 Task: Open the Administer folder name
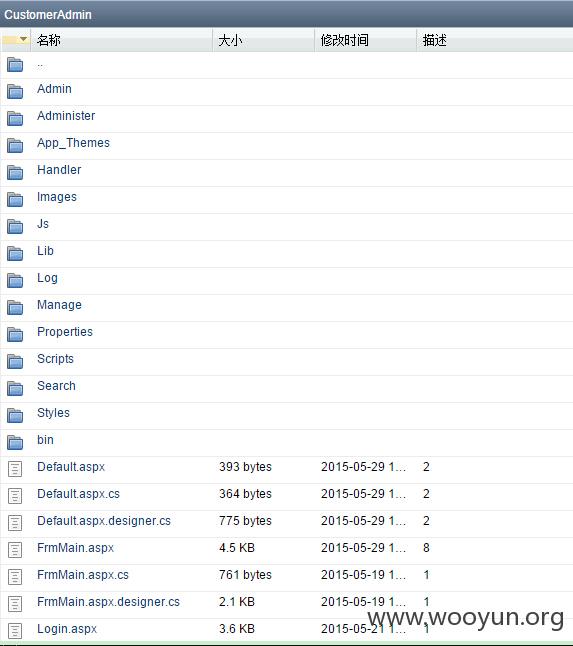(x=66, y=116)
